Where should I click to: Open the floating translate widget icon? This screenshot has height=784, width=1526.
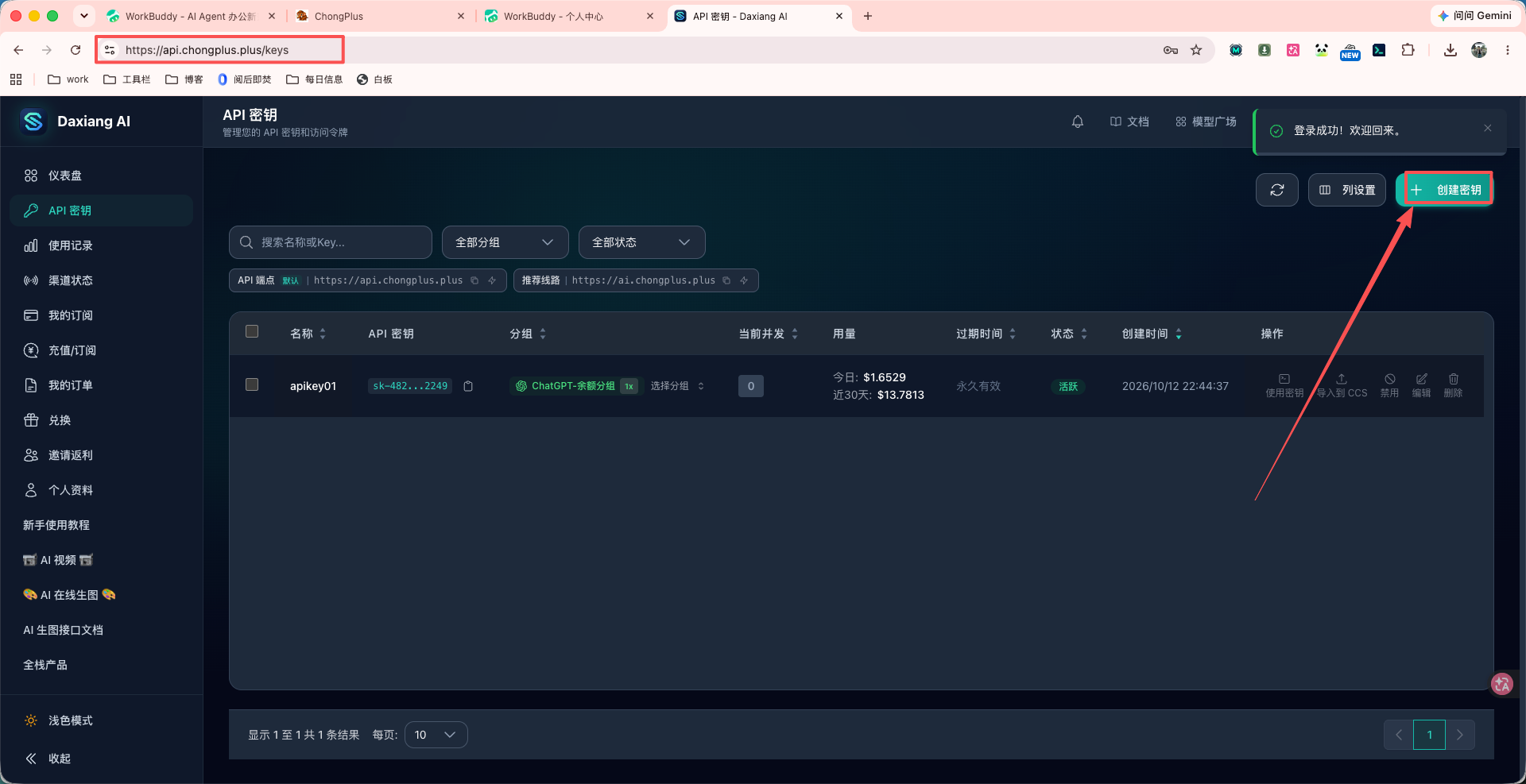tap(1502, 684)
